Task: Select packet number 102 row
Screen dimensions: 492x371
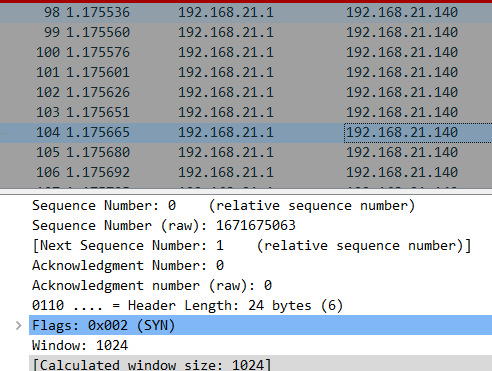Action: click(246, 92)
